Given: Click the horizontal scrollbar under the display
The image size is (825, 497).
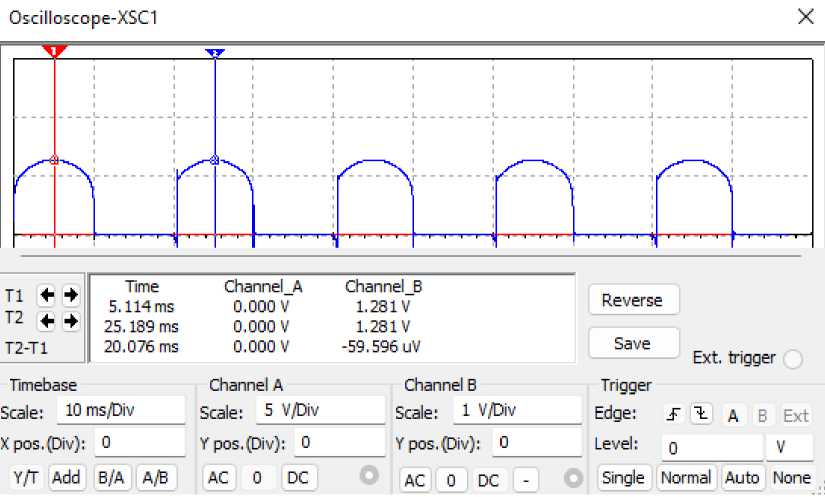Looking at the screenshot, I should click(x=410, y=256).
